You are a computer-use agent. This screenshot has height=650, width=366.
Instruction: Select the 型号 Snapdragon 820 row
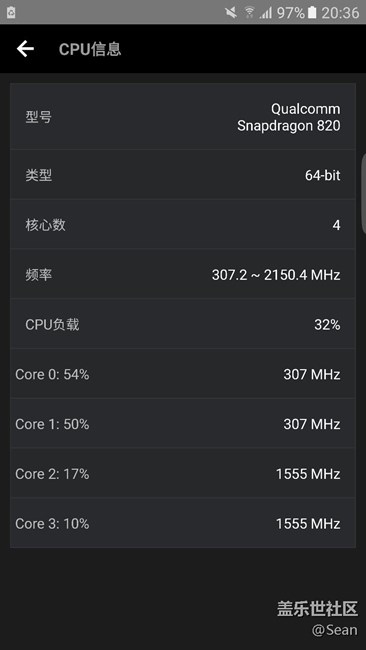click(x=183, y=116)
